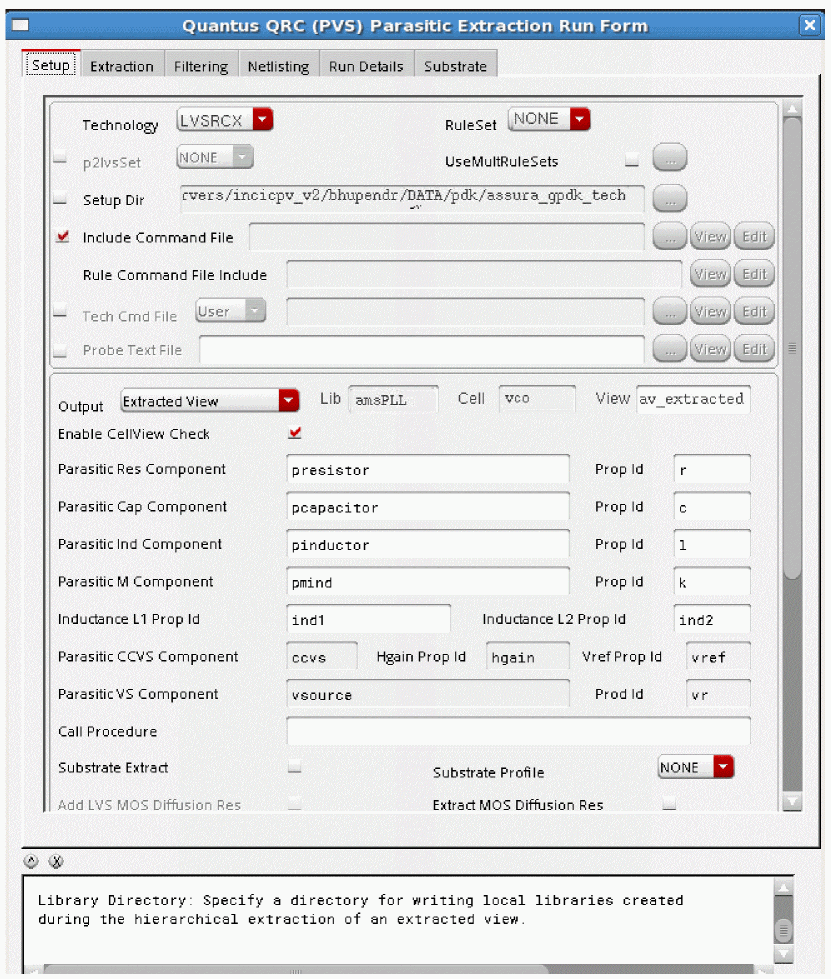This screenshot has height=979, width=831.
Task: Click the window menu icon in title bar
Action: tap(21, 25)
